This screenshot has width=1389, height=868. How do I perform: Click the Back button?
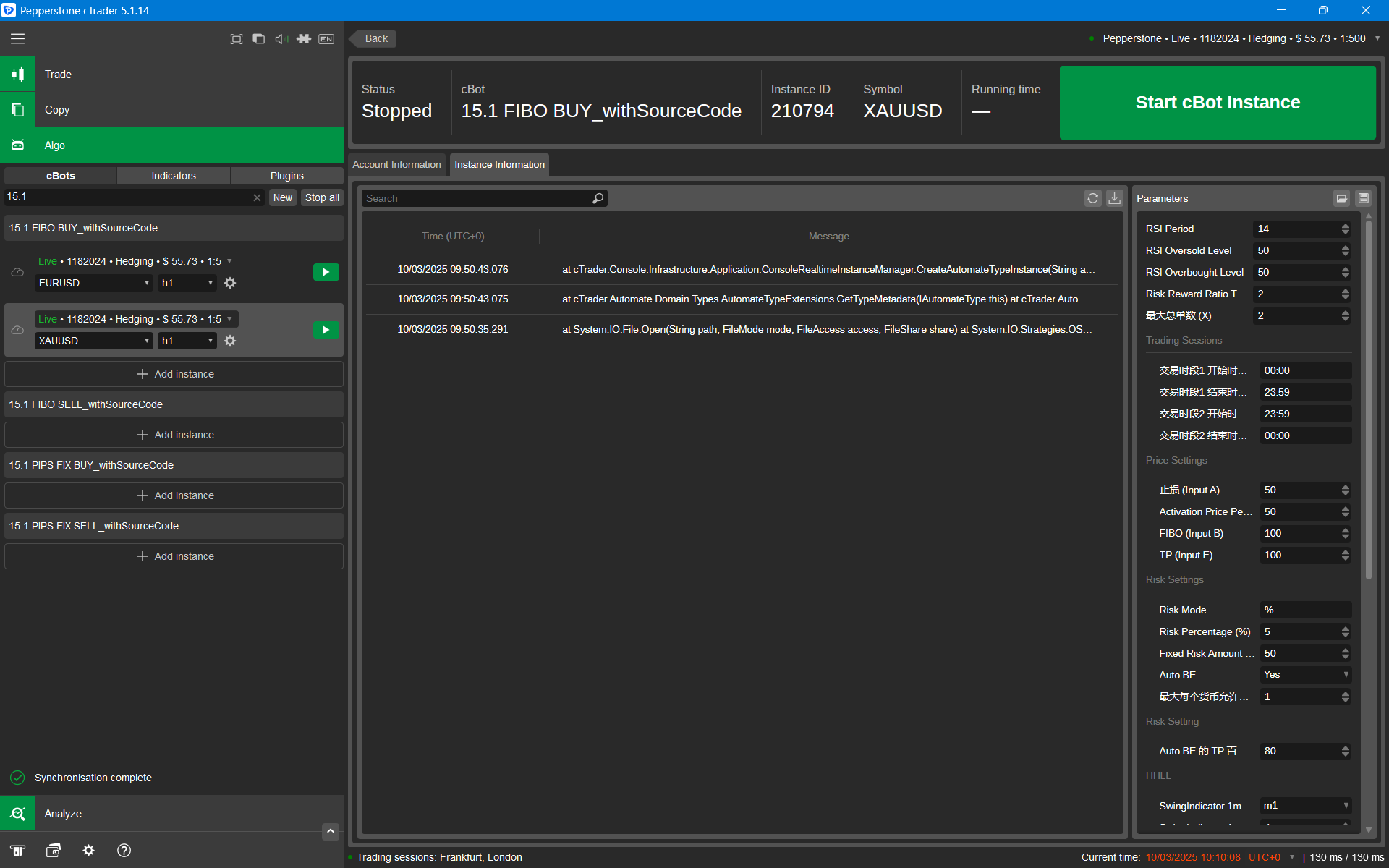pos(373,39)
